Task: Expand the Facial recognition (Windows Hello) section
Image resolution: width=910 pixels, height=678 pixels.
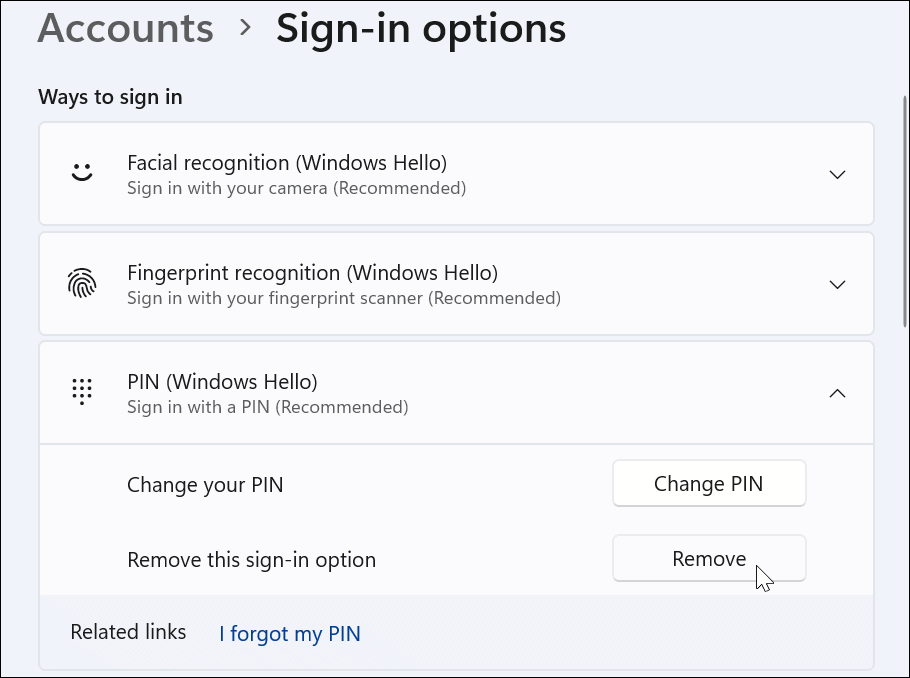Action: pyautogui.click(x=837, y=173)
